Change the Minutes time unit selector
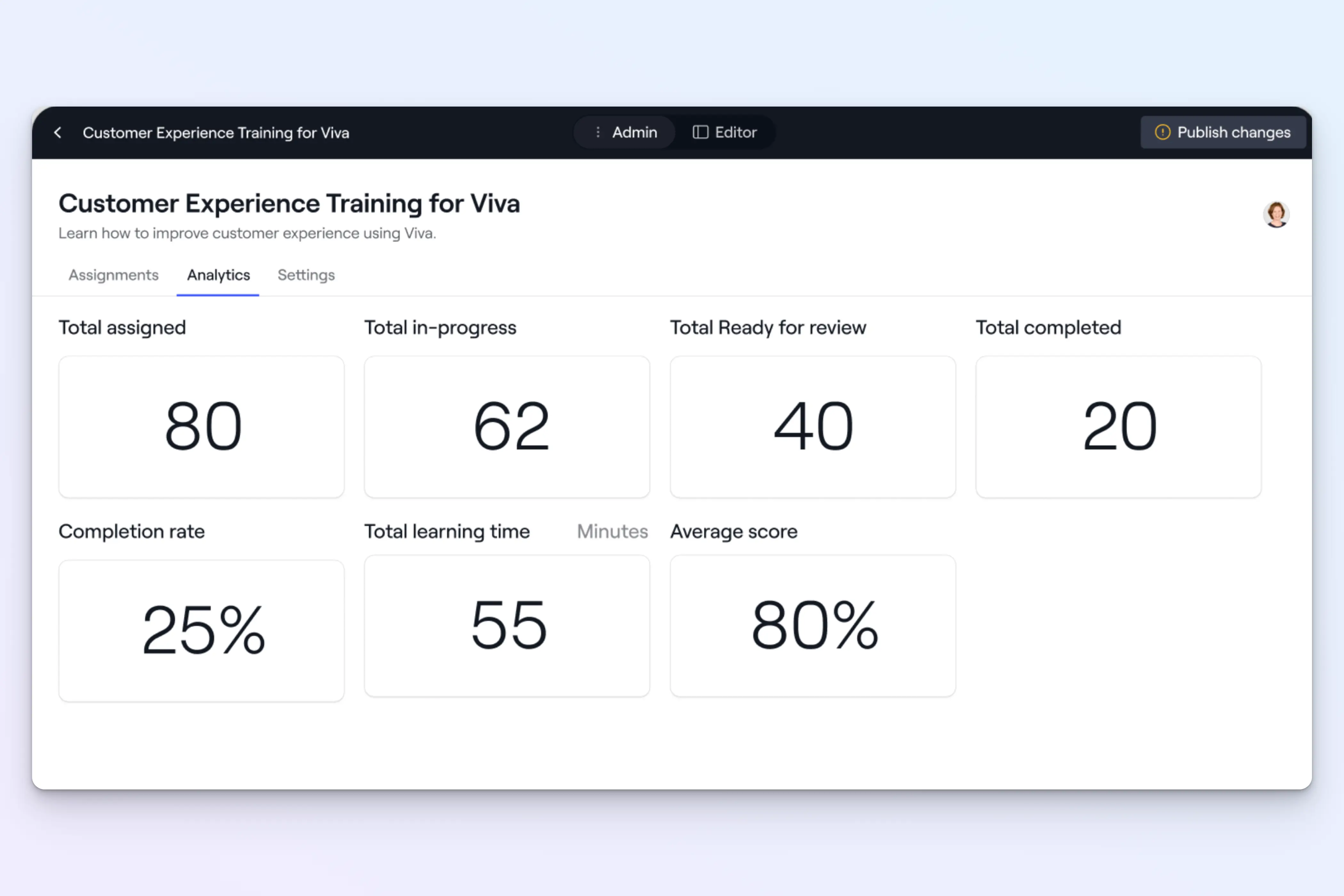This screenshot has height=896, width=1344. coord(612,532)
